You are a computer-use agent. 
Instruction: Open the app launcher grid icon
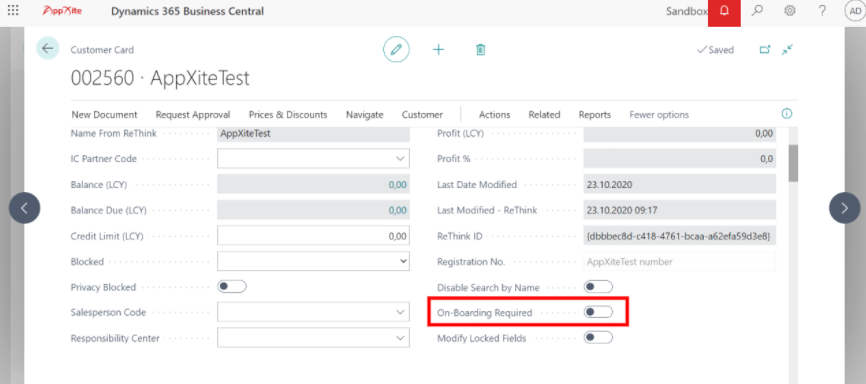click(13, 10)
